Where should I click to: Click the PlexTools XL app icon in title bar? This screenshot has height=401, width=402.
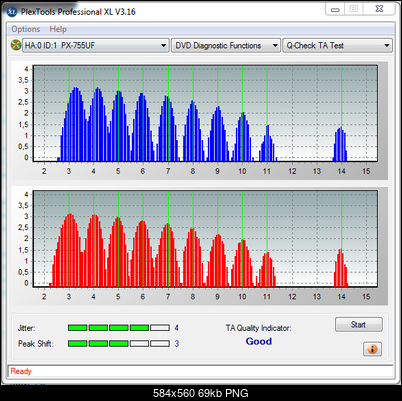pyautogui.click(x=12, y=12)
